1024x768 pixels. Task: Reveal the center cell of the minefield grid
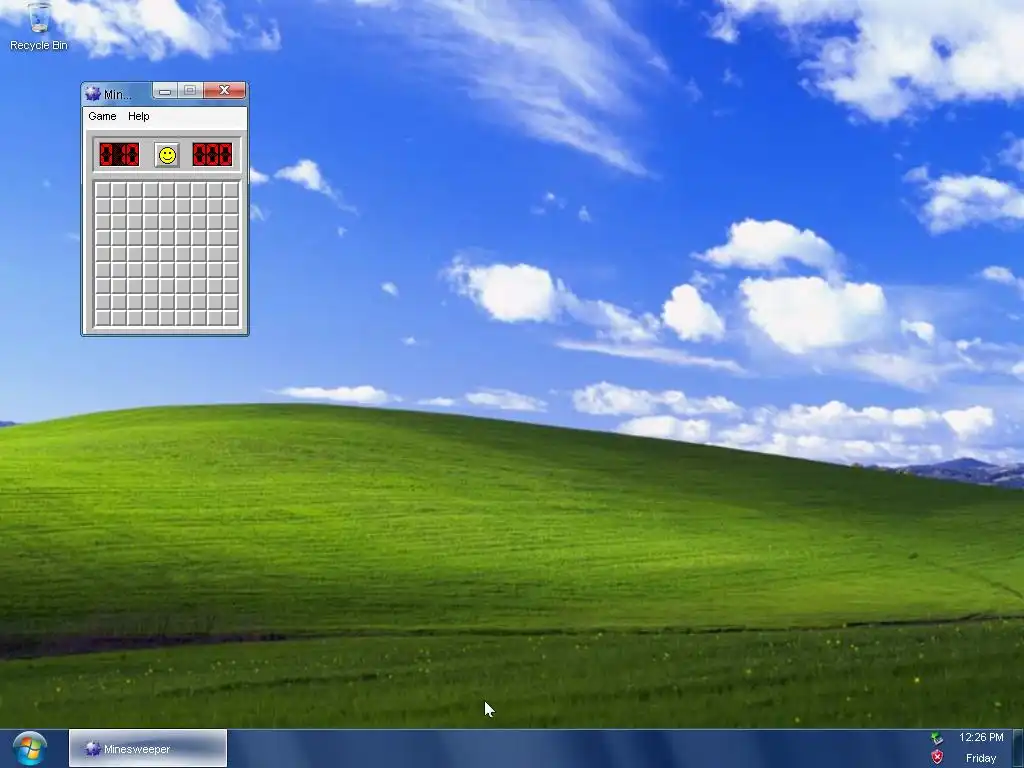click(167, 254)
